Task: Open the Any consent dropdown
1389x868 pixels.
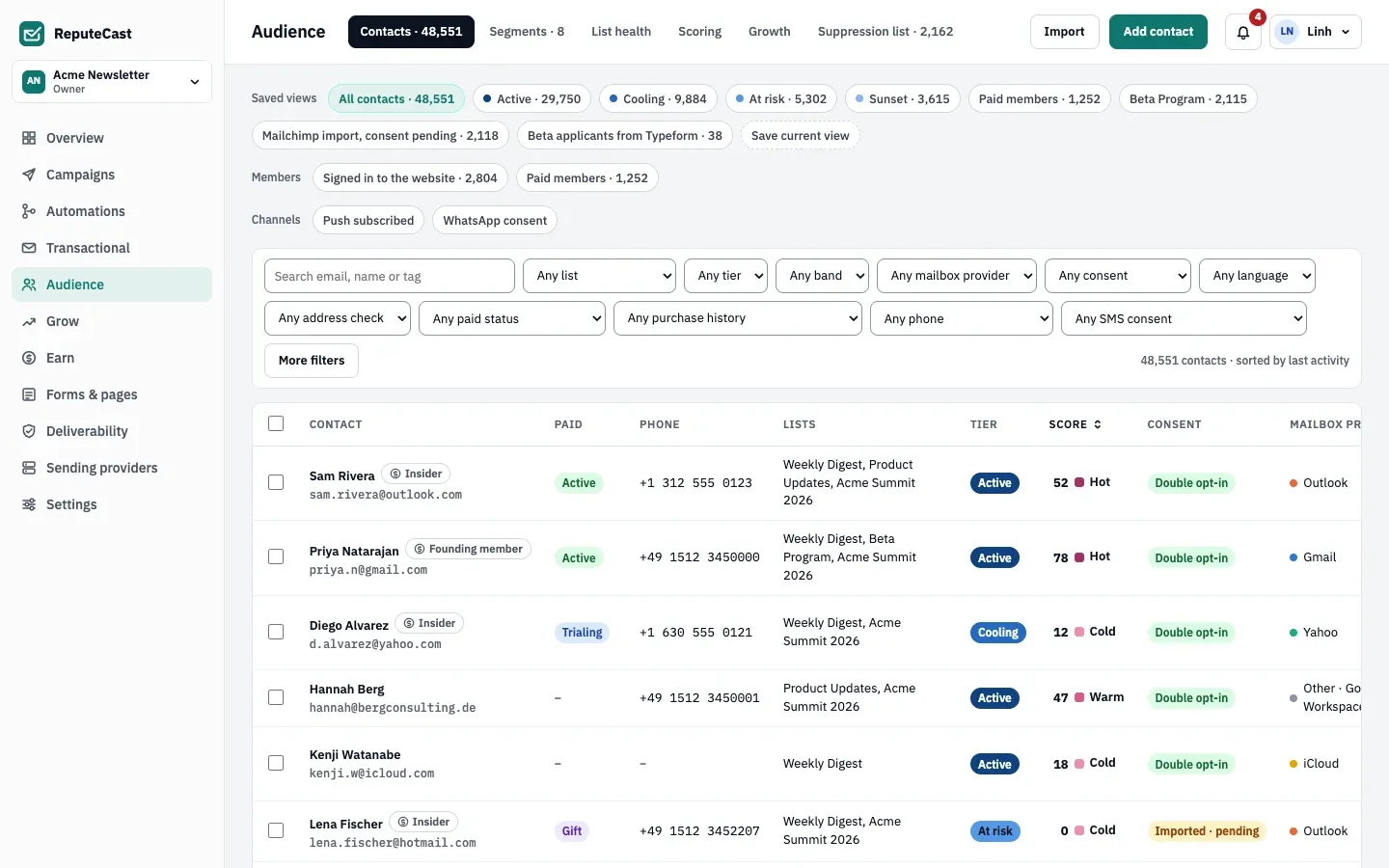Action: pos(1118,276)
